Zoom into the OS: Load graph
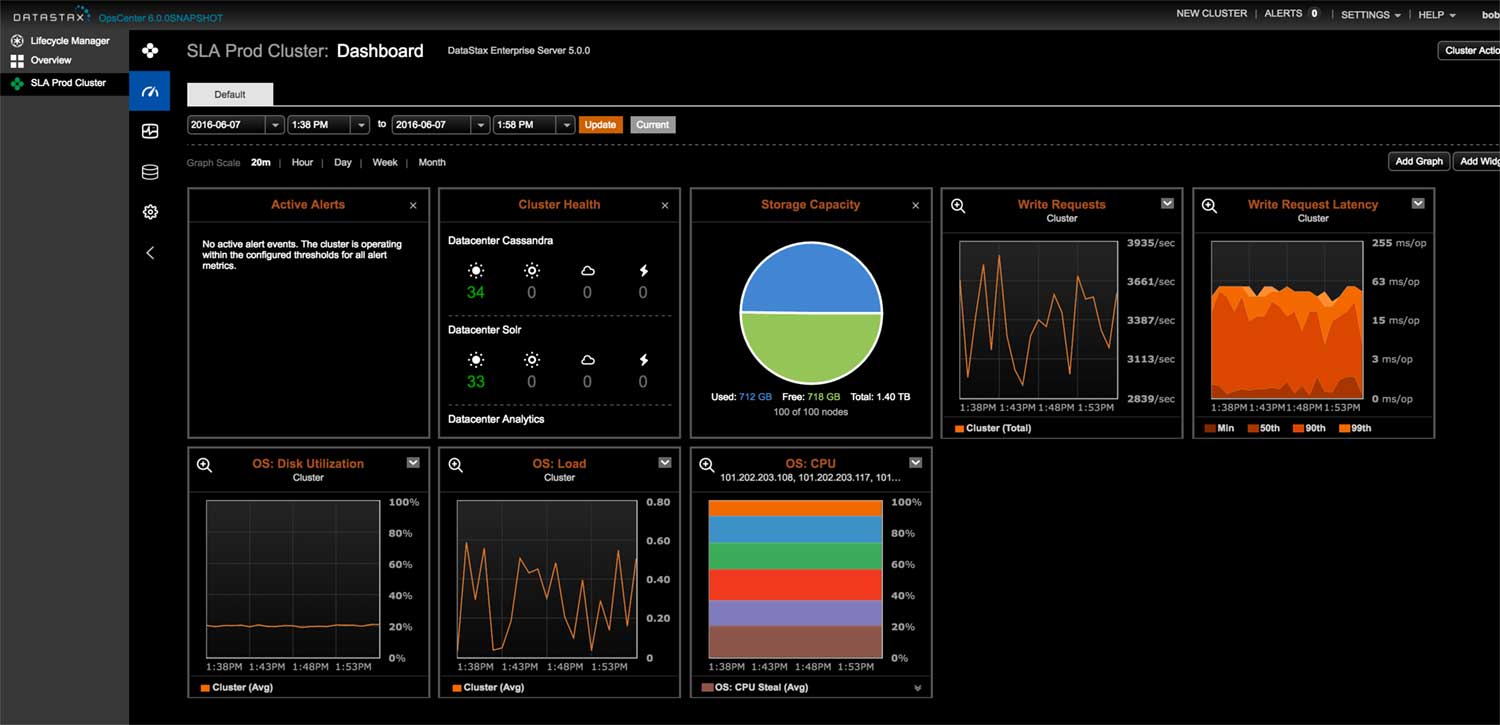The width and height of the screenshot is (1500, 725). pos(455,465)
